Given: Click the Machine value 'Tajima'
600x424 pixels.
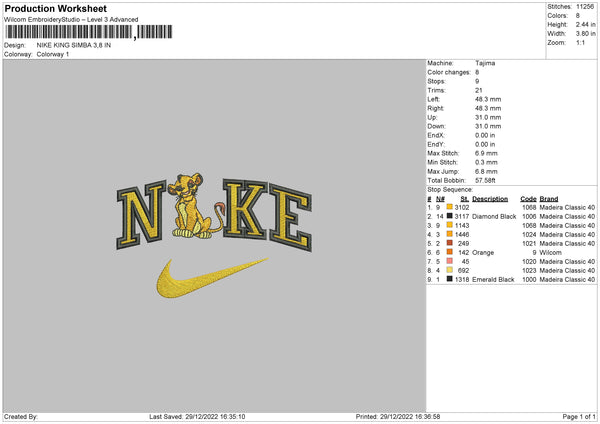Looking at the screenshot, I should [x=485, y=63].
